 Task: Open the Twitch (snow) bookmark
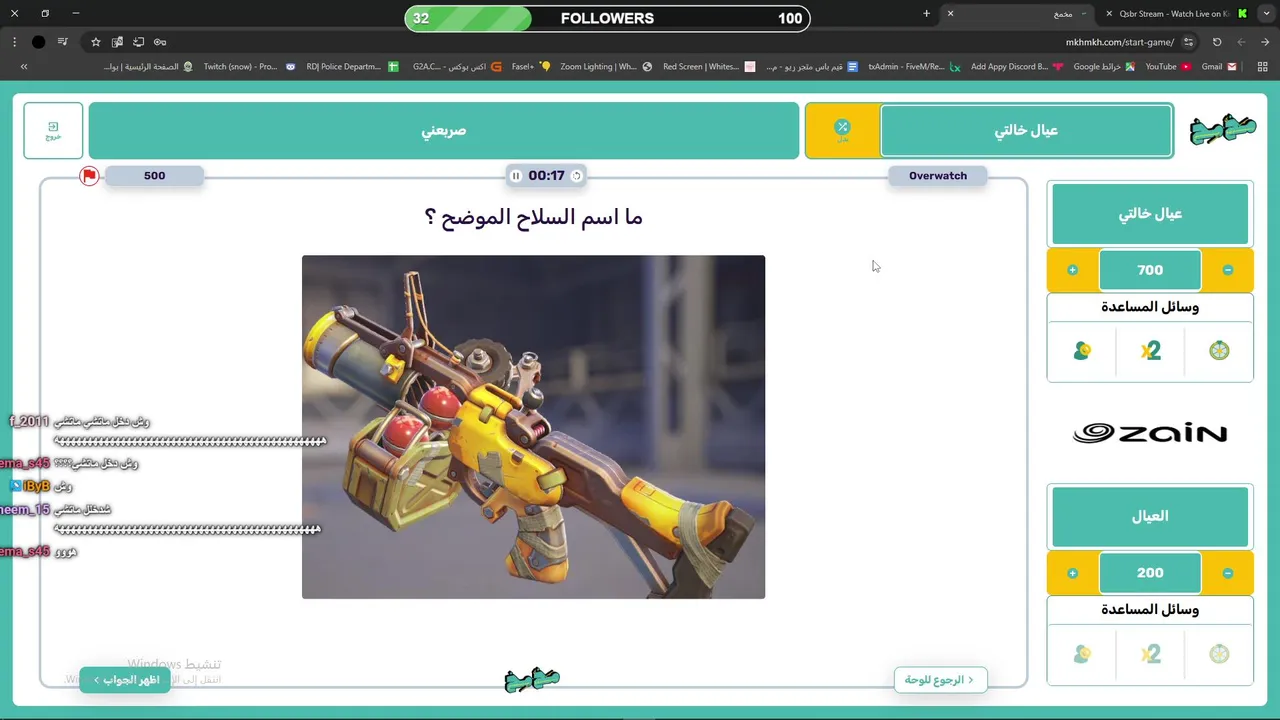coord(249,67)
